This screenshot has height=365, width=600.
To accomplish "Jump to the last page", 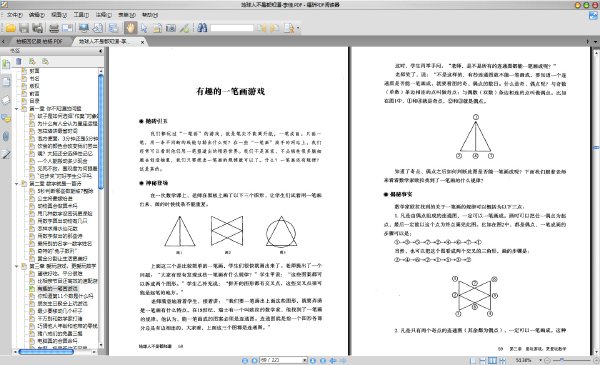I will pyautogui.click(x=323, y=360).
